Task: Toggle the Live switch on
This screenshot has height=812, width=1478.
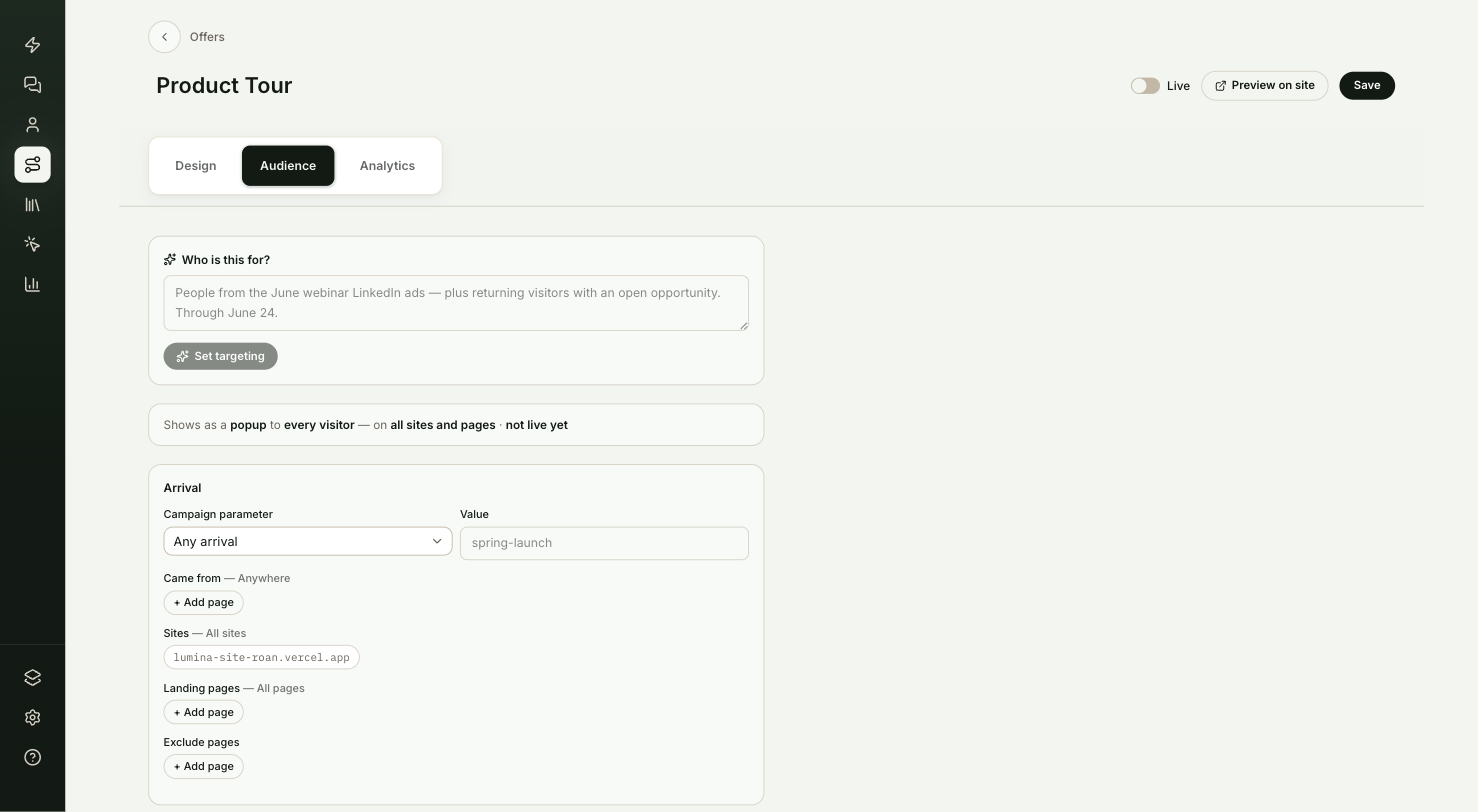Action: 1145,86
